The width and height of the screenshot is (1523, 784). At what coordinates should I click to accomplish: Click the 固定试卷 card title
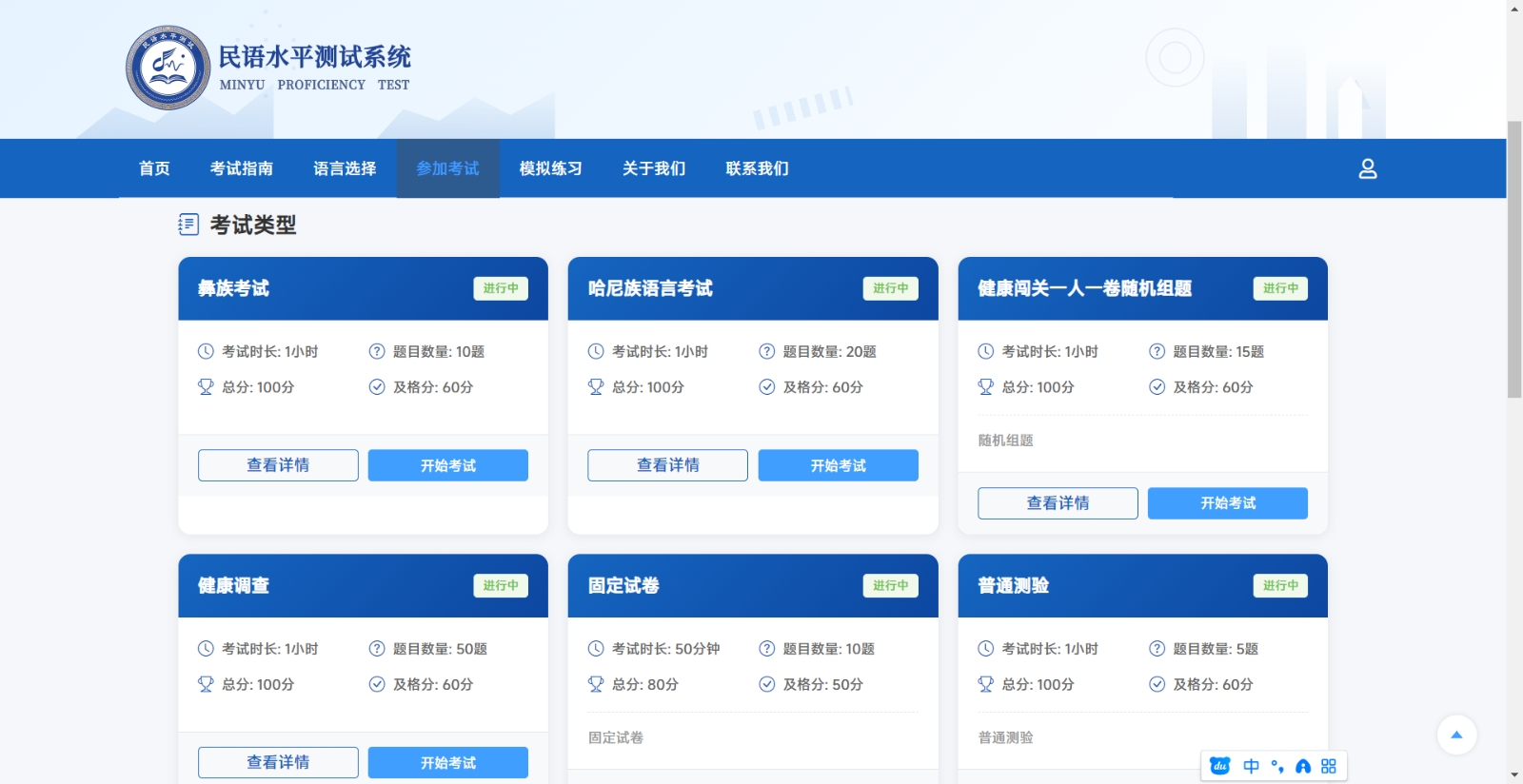pos(623,586)
